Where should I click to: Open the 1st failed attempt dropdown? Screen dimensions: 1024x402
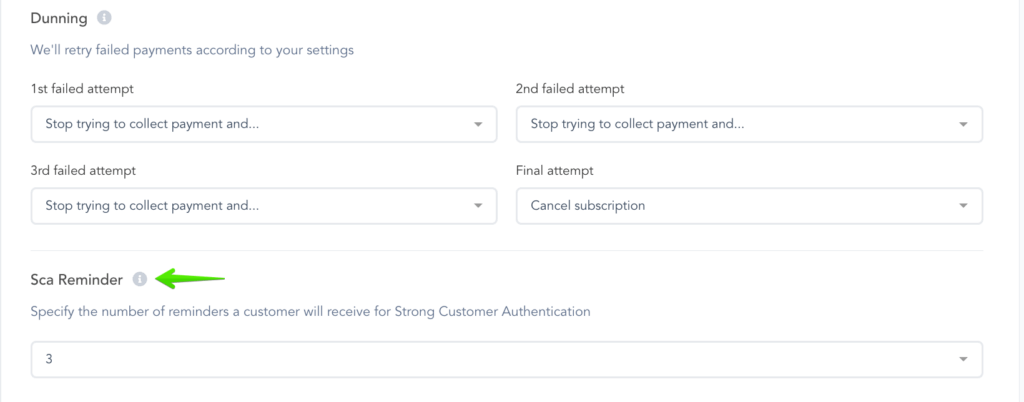click(263, 124)
